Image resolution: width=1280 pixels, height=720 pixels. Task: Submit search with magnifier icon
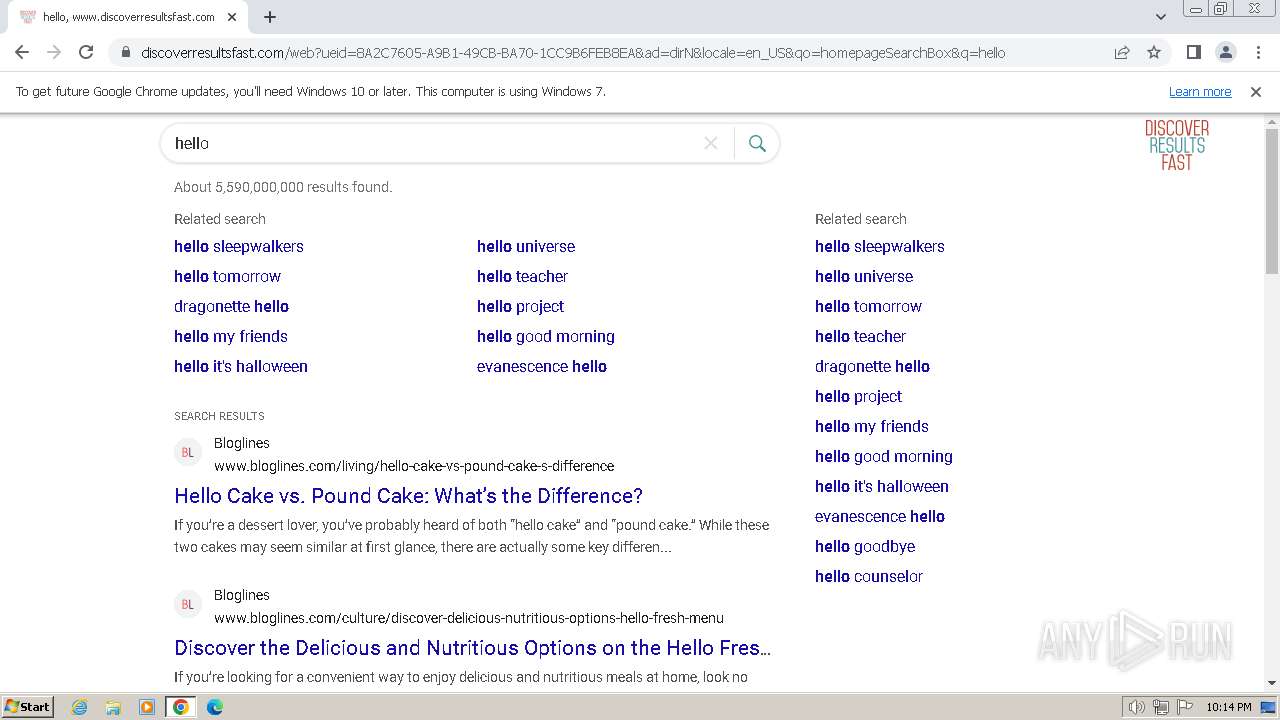pyautogui.click(x=757, y=143)
